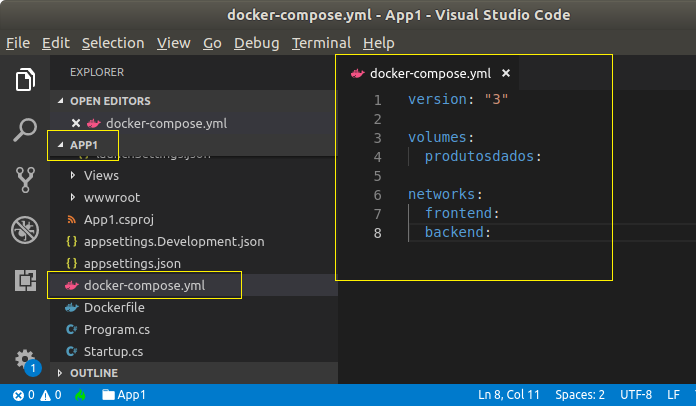This screenshot has width=696, height=406.
Task: Click the warnings count icon in status bar
Action: [x=45, y=395]
